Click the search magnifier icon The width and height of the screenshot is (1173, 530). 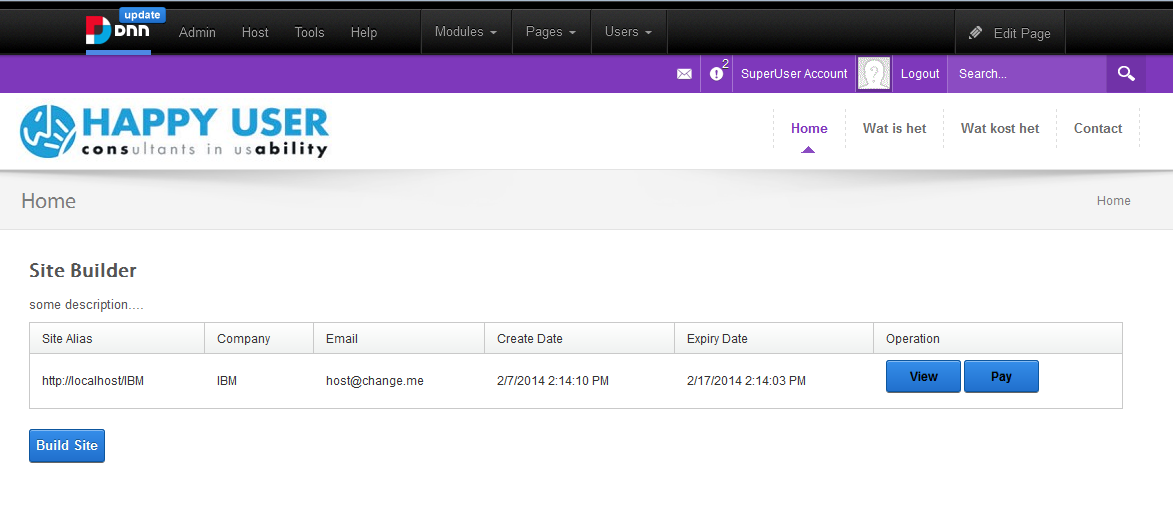pos(1126,74)
